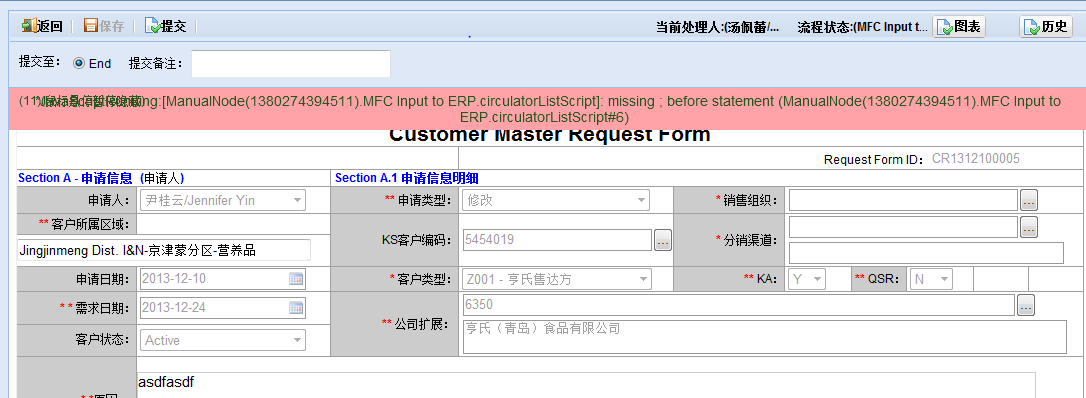Click the 当前处理人 current handler text
Image resolution: width=1086 pixels, height=398 pixels.
pos(718,28)
